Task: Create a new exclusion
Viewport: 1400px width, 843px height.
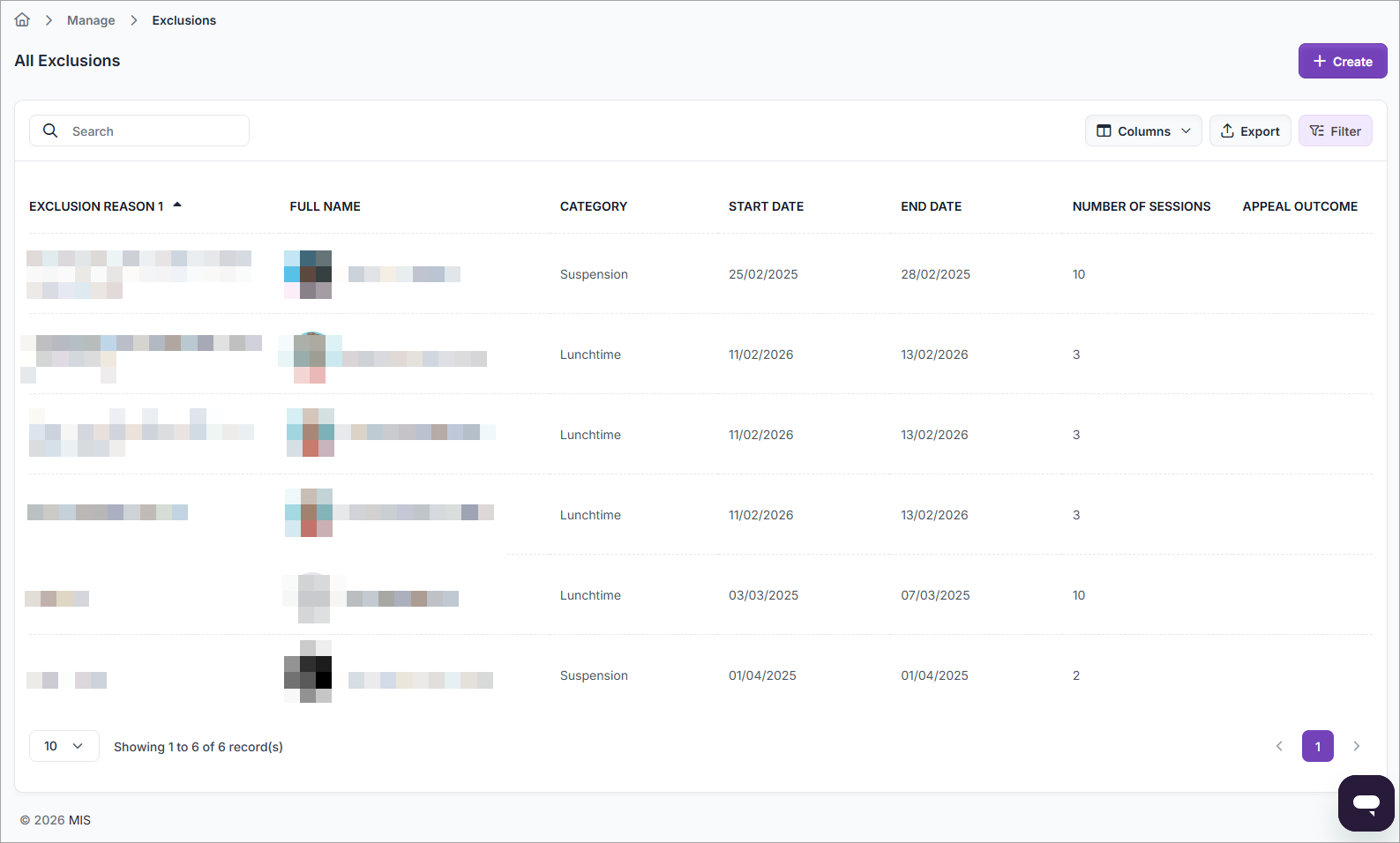Action: (1342, 62)
